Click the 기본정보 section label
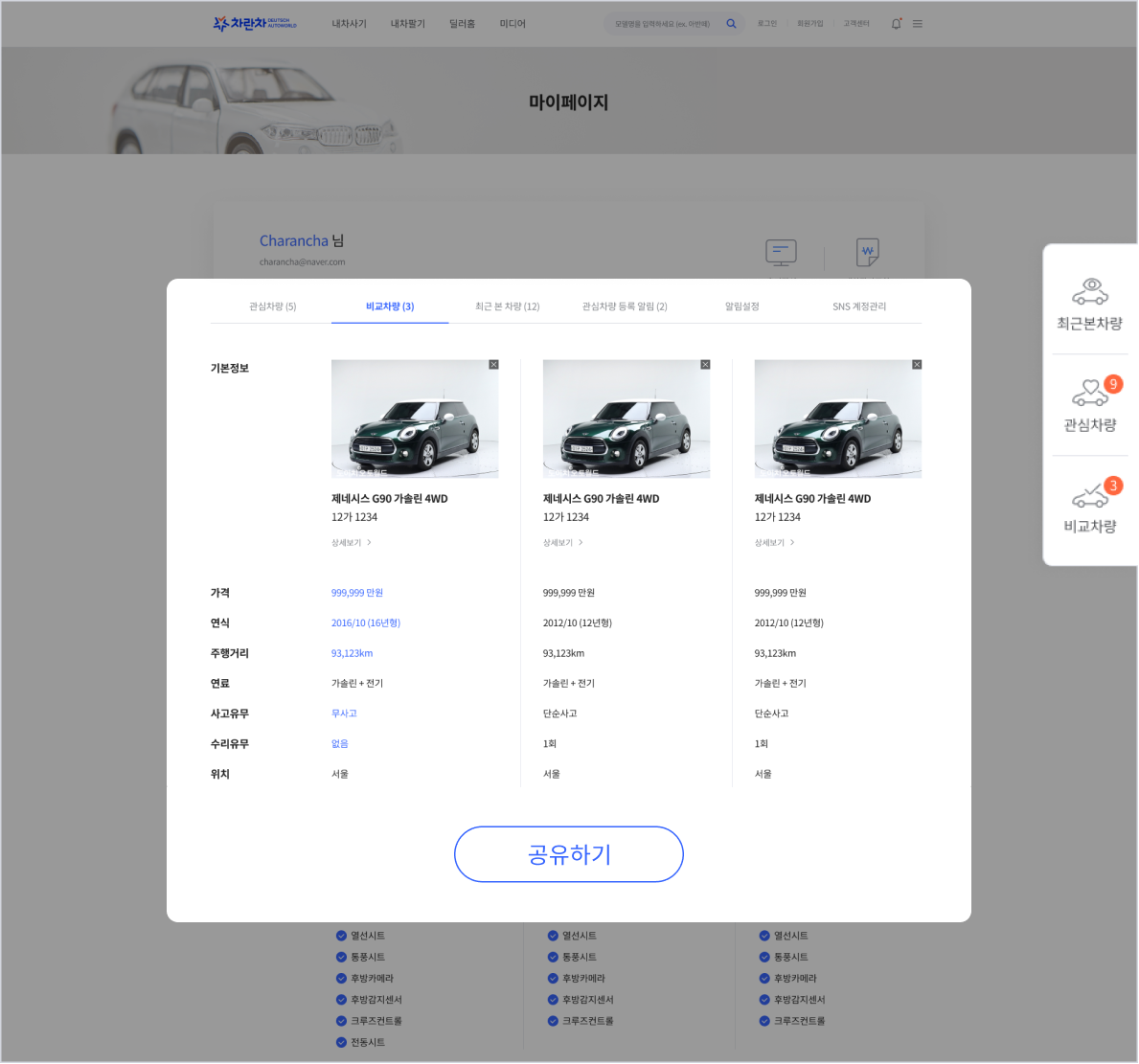1139x1064 pixels. tap(230, 368)
